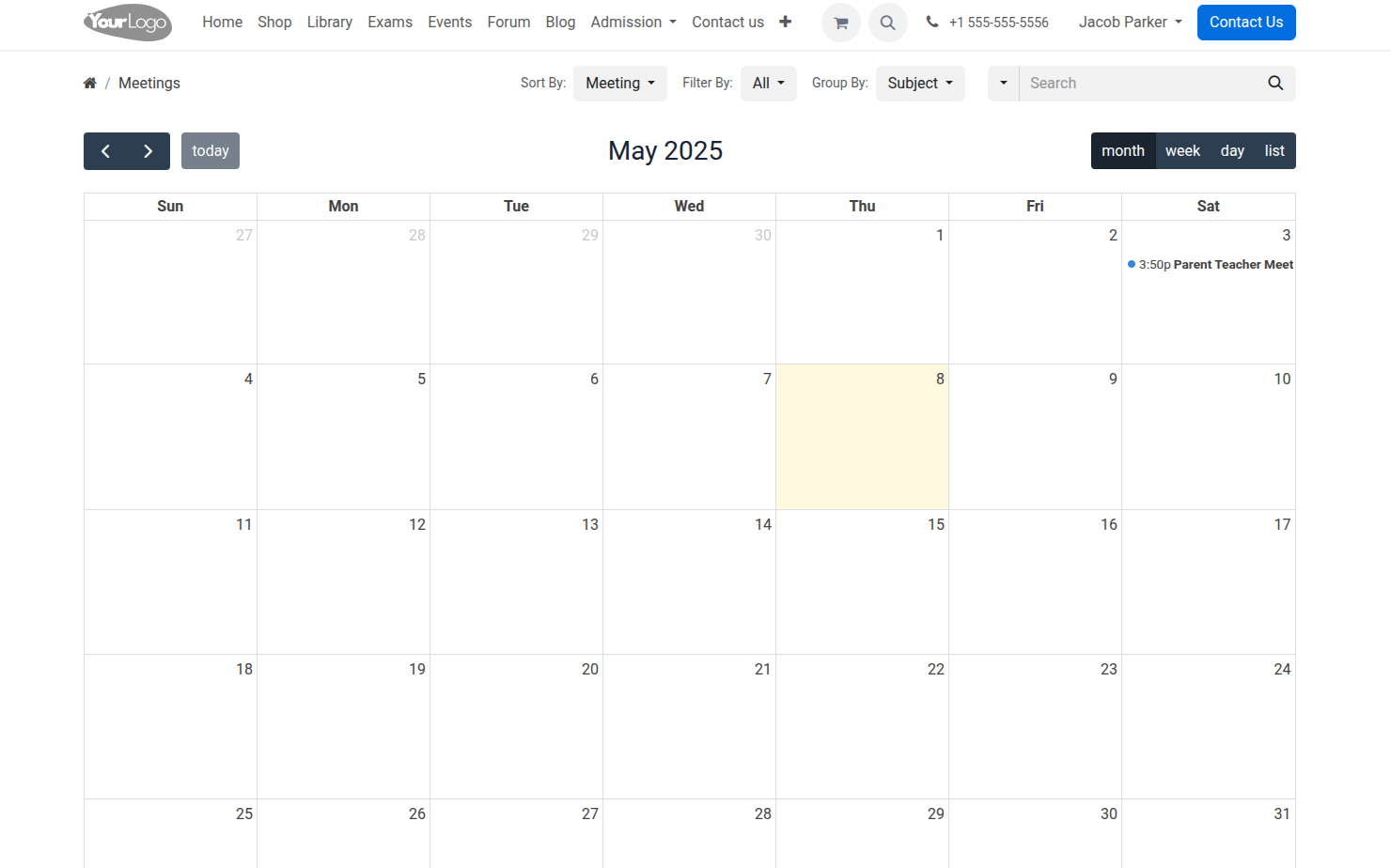Go to next month arrow
Viewport: 1391px width, 868px height.
148,151
